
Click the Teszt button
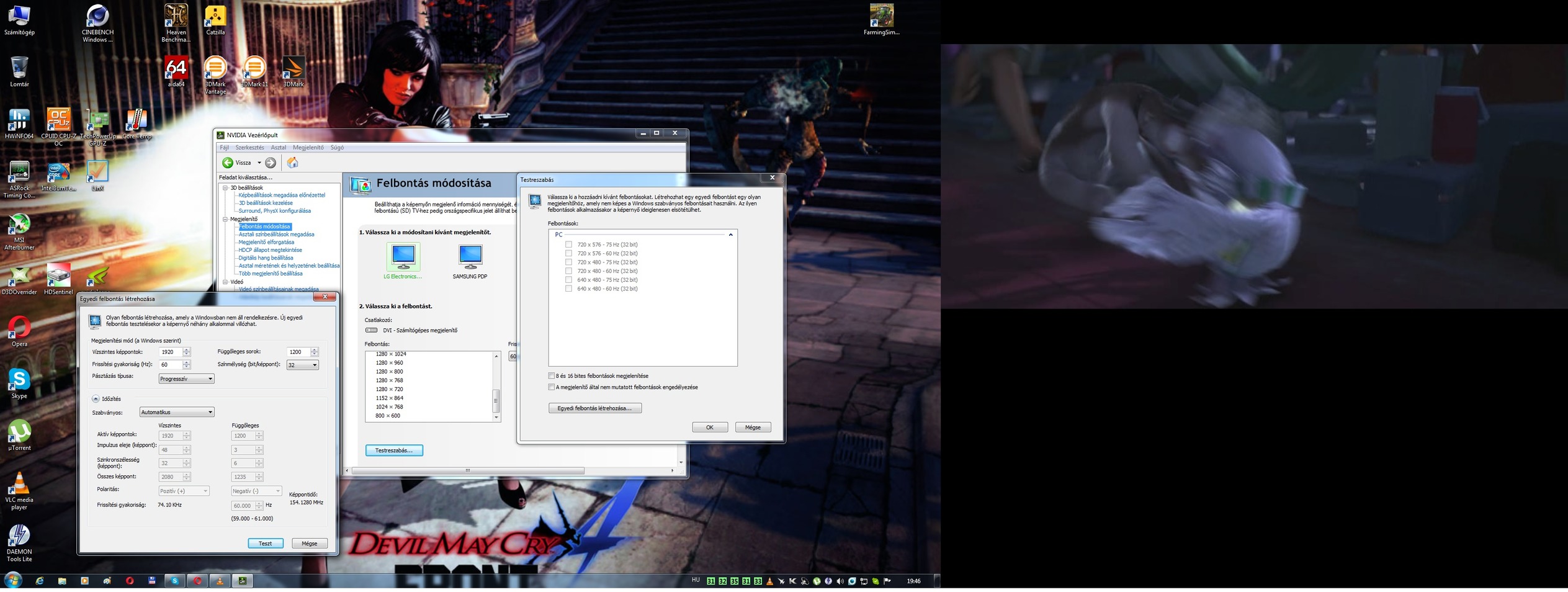266,544
